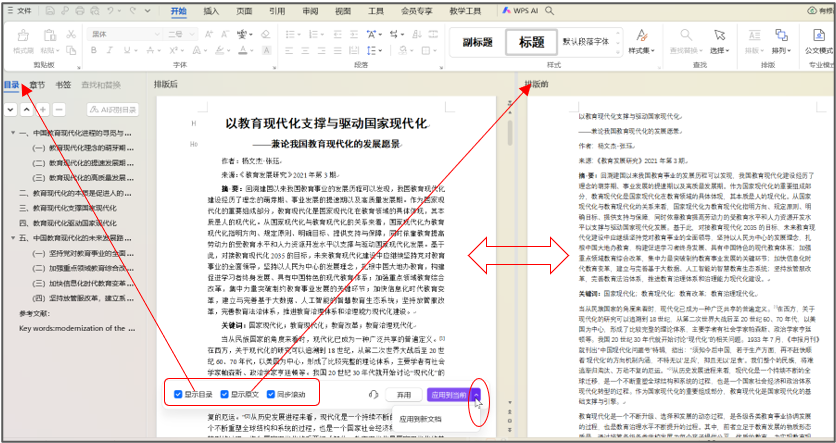Switch to the 插入 ribbon tab
This screenshot has height=443, width=836.
(211, 11)
